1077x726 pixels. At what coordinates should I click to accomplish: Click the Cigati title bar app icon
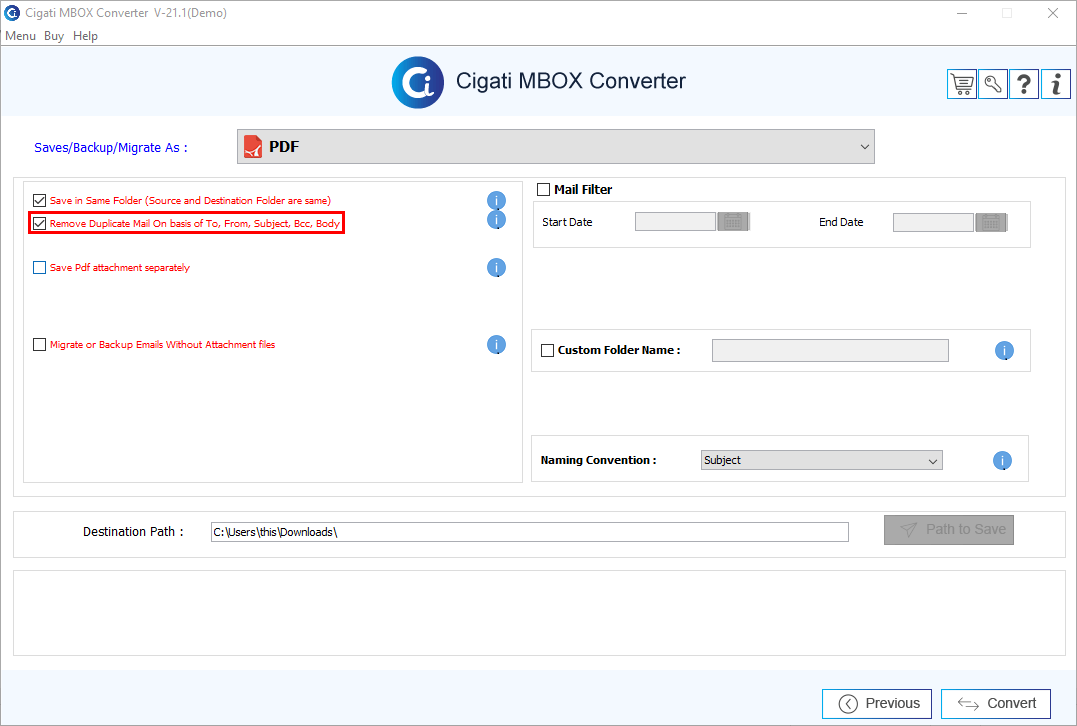(12, 12)
